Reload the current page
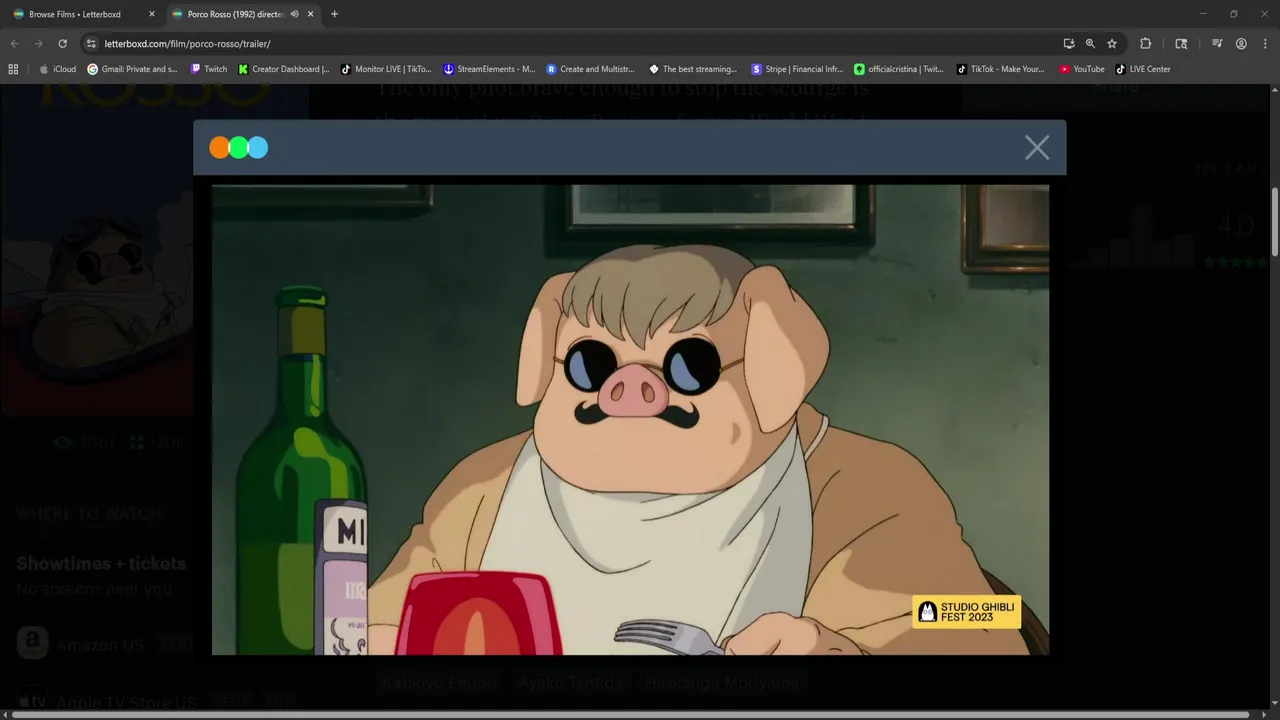The width and height of the screenshot is (1280, 720). pyautogui.click(x=62, y=44)
